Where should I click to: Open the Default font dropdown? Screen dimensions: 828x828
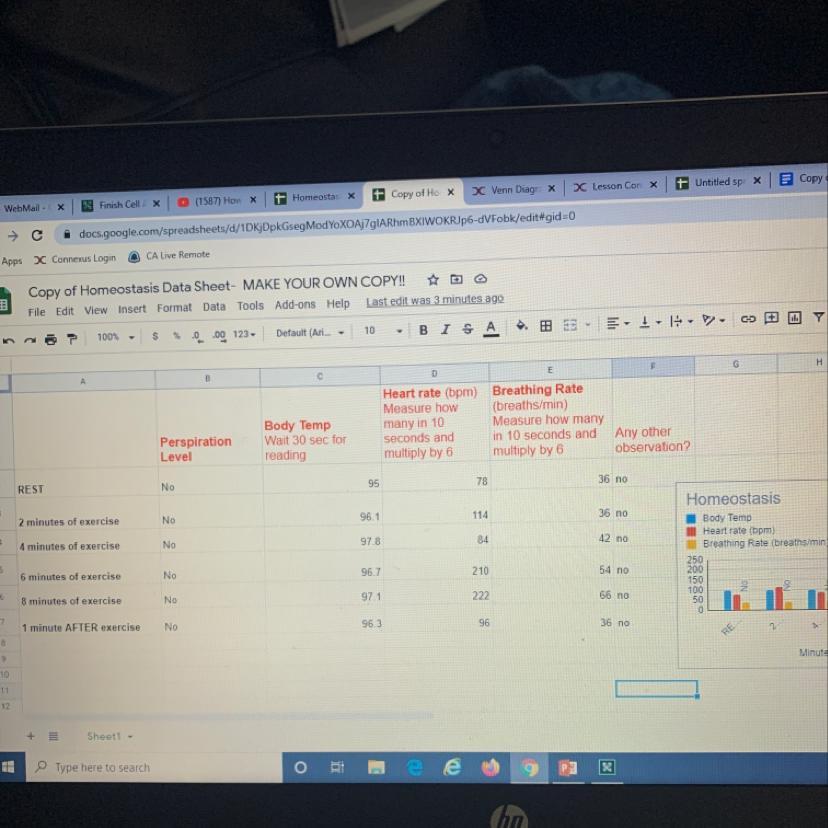(x=310, y=333)
